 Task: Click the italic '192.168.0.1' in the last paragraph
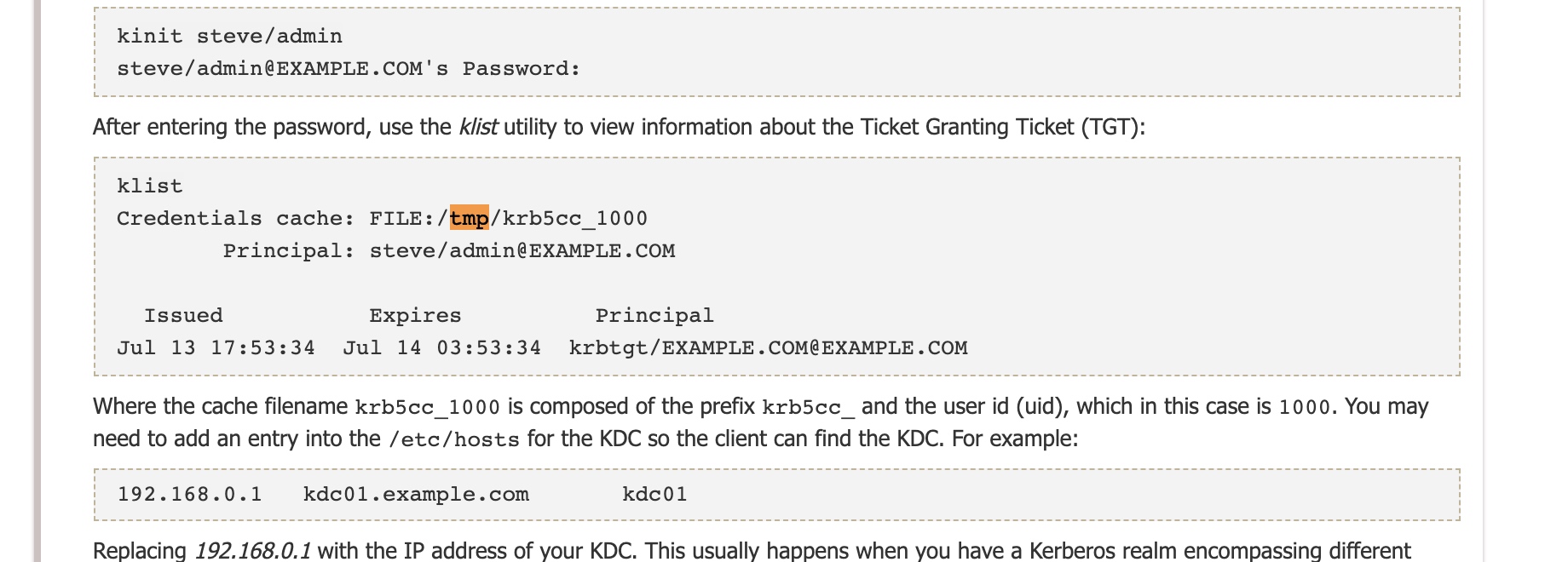coord(252,551)
